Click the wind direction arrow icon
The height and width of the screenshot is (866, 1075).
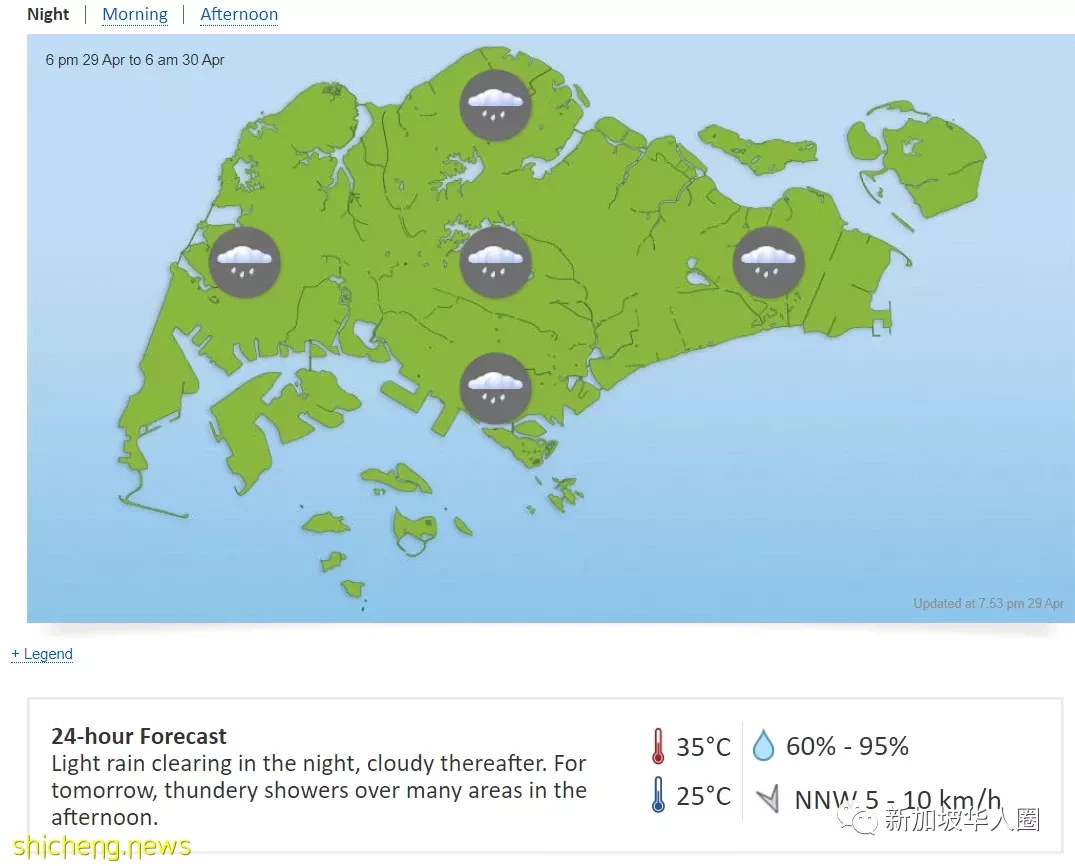[768, 798]
